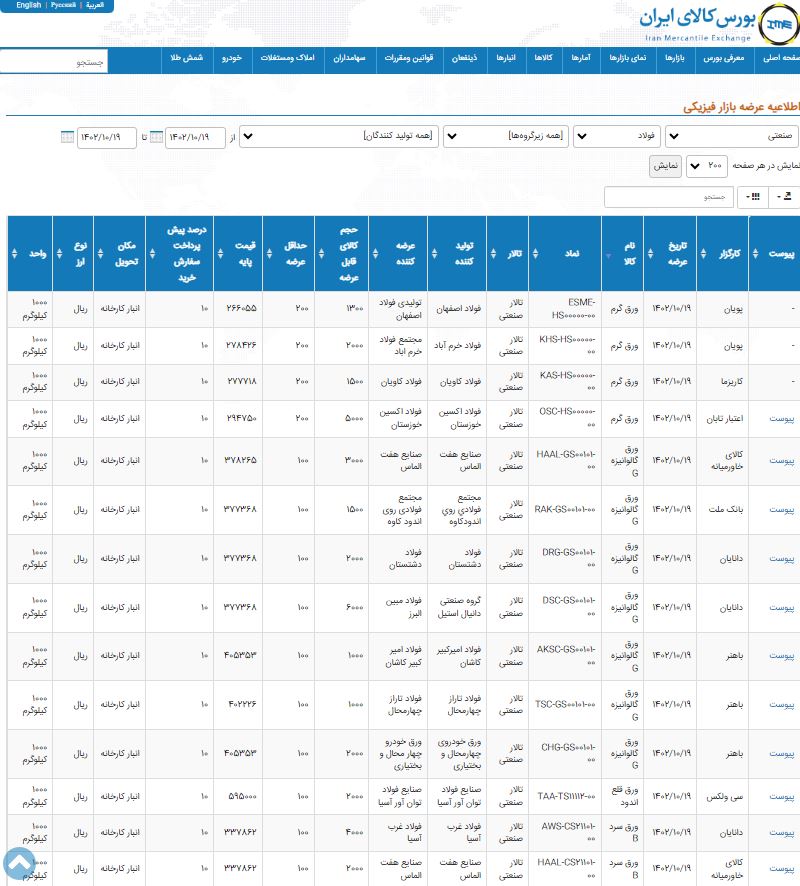
Task: Click the اعتبار تابان broker cell
Action: 725,419
